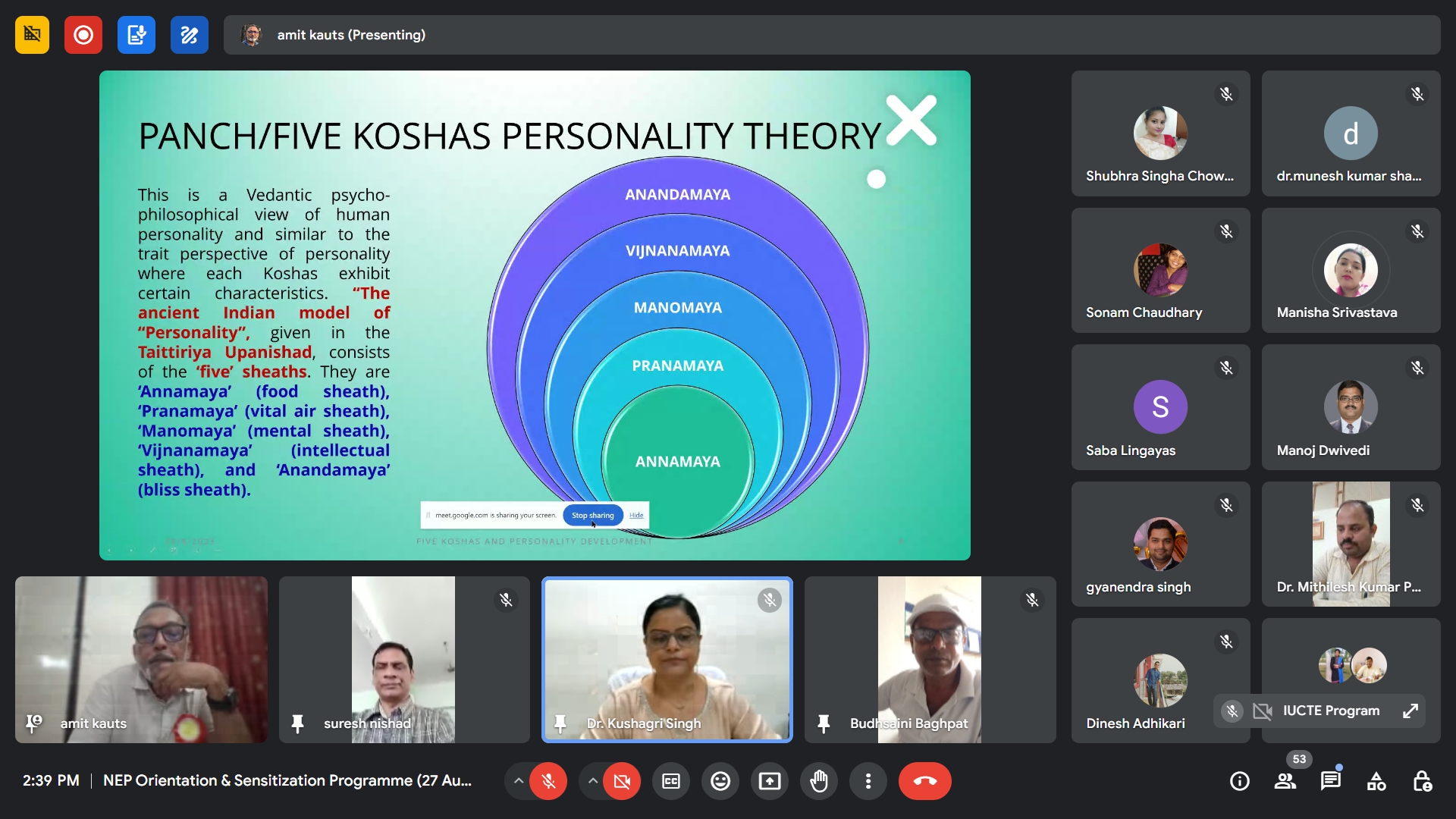
Task: Show the participants people list
Action: [x=1285, y=781]
